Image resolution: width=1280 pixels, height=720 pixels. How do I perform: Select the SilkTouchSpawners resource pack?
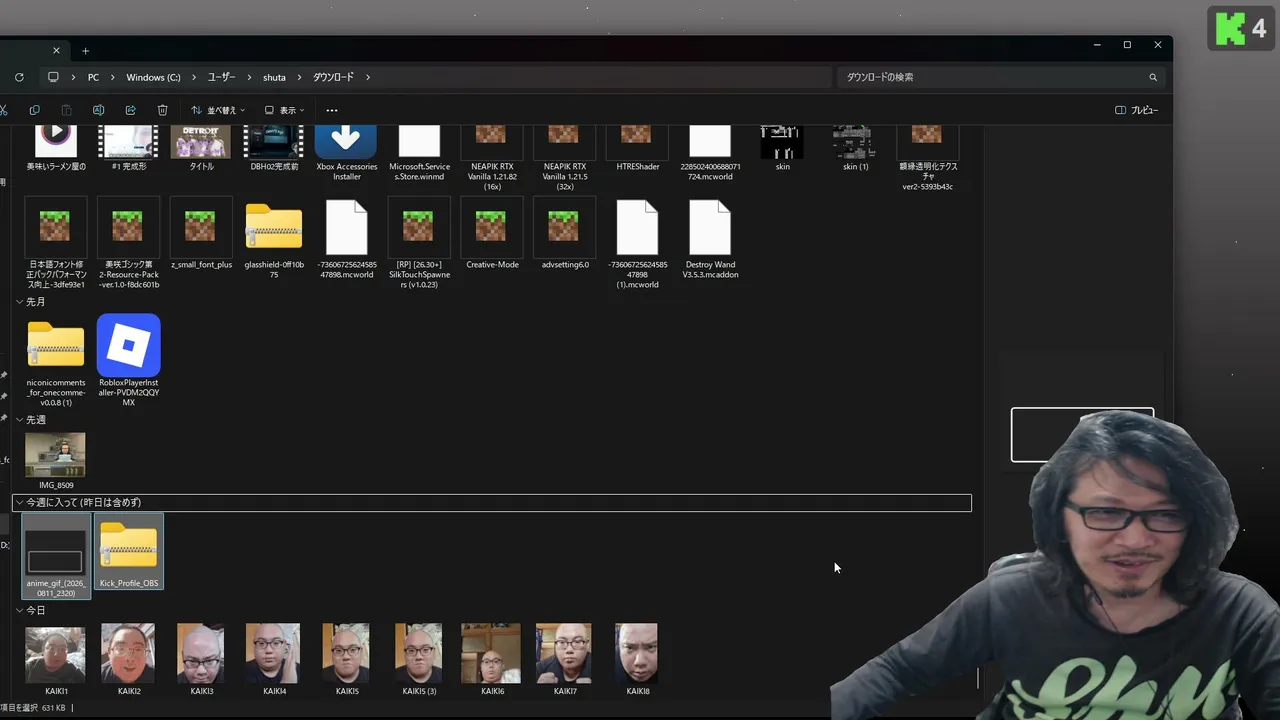pos(419,244)
